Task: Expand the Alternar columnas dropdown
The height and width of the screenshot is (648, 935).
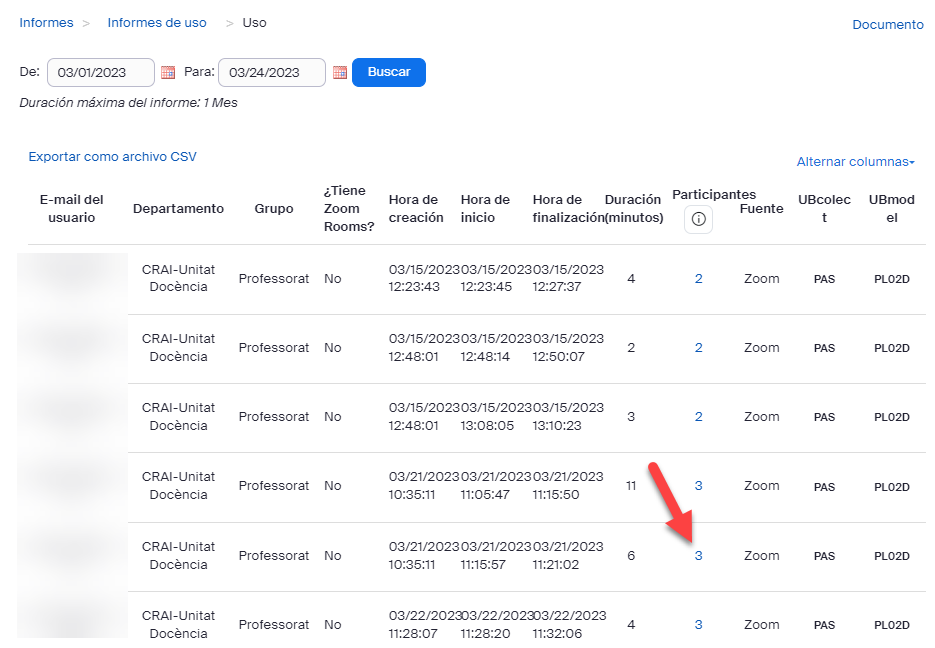Action: (855, 162)
